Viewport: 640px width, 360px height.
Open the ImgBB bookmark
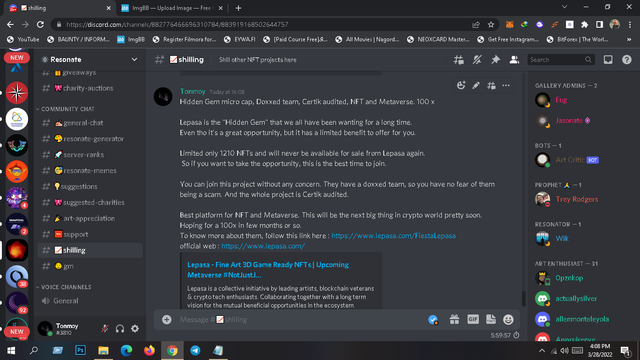(131, 39)
